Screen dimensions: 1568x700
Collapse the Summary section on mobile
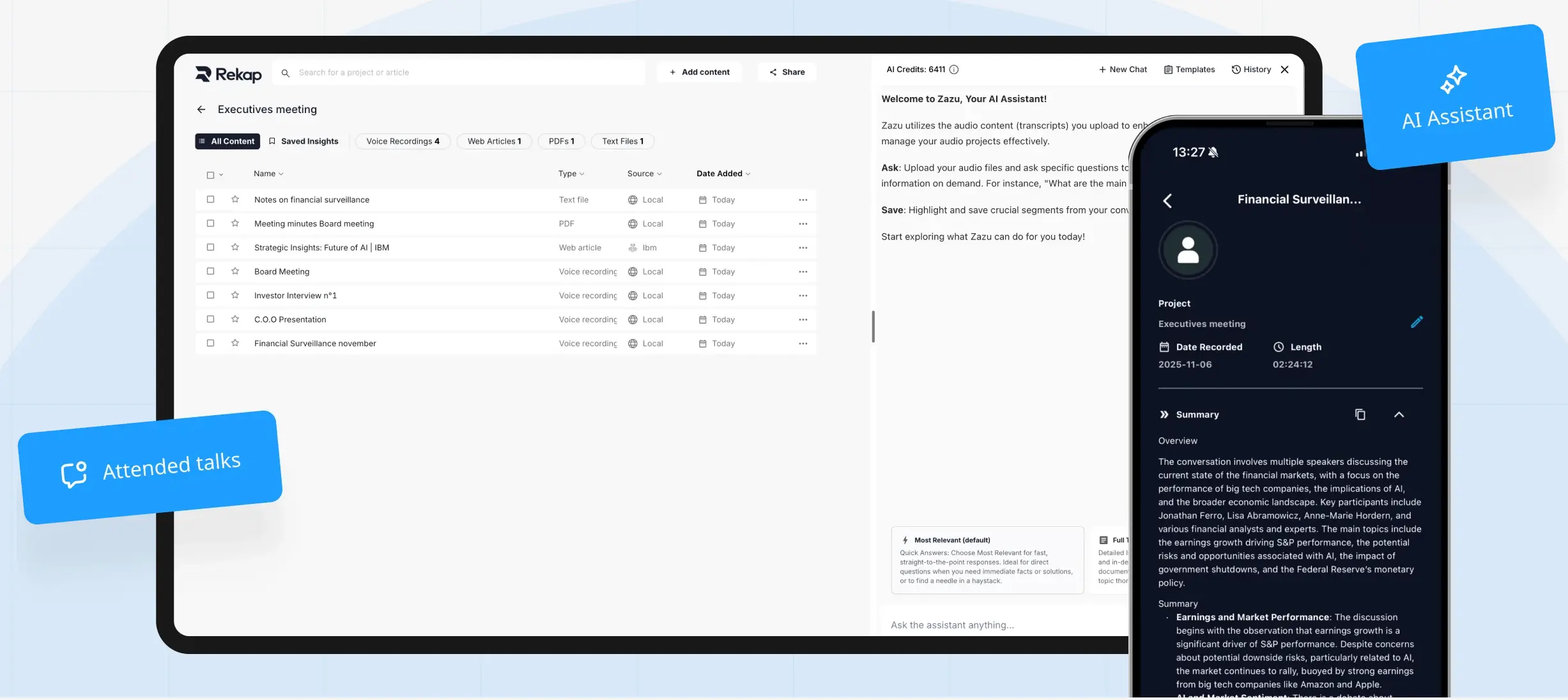1399,414
